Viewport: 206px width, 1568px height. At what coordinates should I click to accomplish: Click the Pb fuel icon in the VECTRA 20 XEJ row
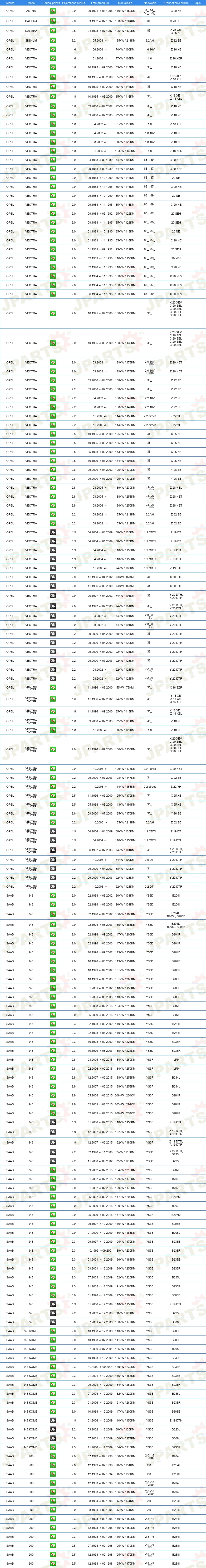pyautogui.click(x=53, y=258)
